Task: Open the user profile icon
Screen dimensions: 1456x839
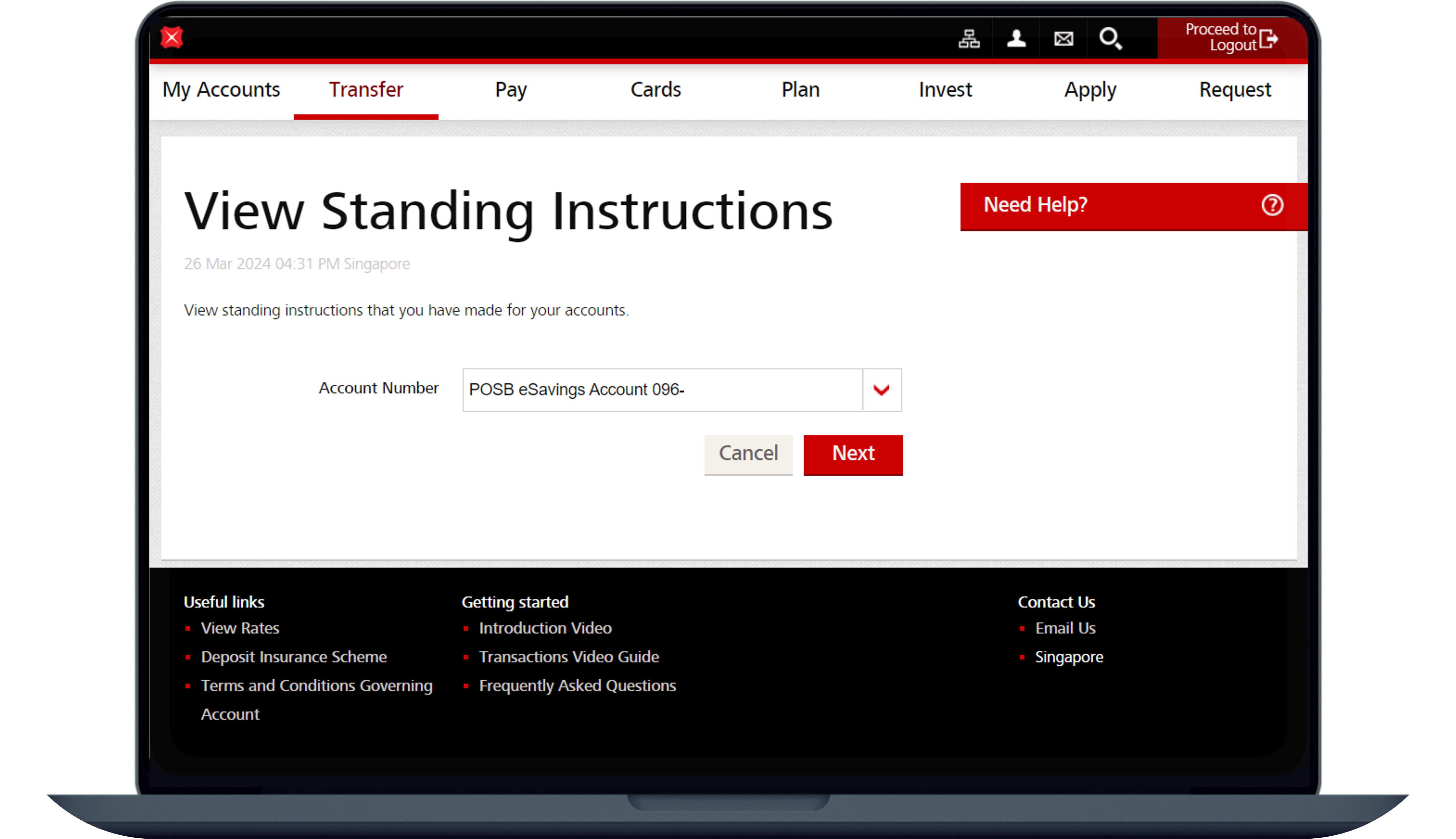Action: pyautogui.click(x=1016, y=39)
